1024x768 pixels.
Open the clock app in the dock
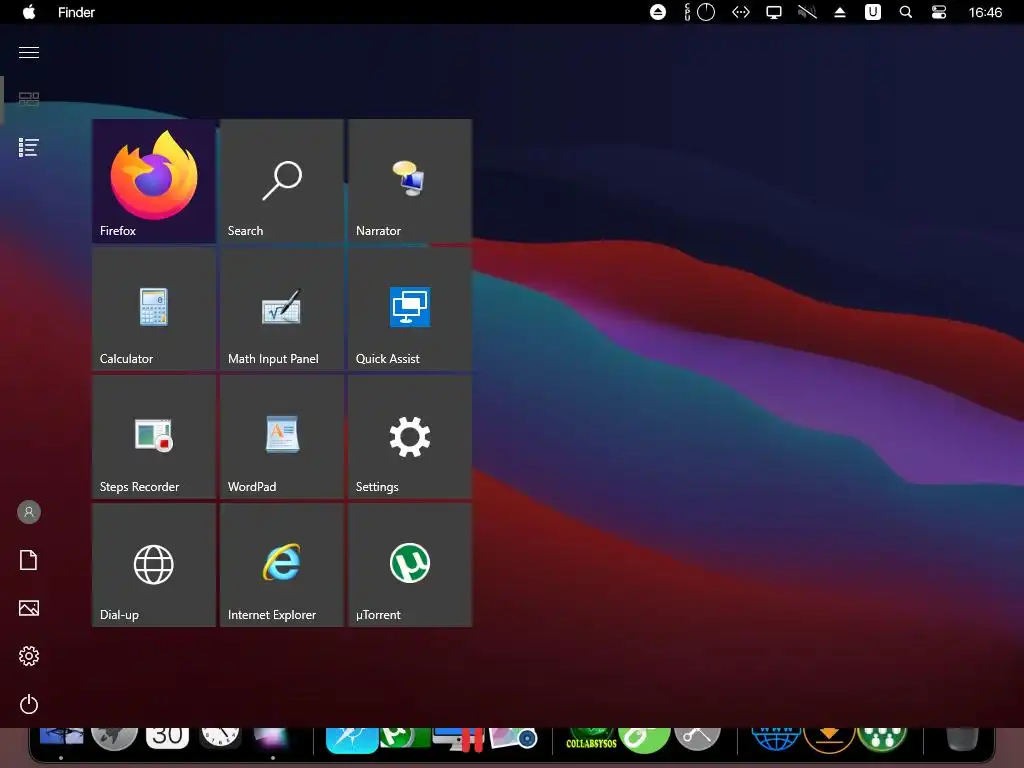coord(220,737)
